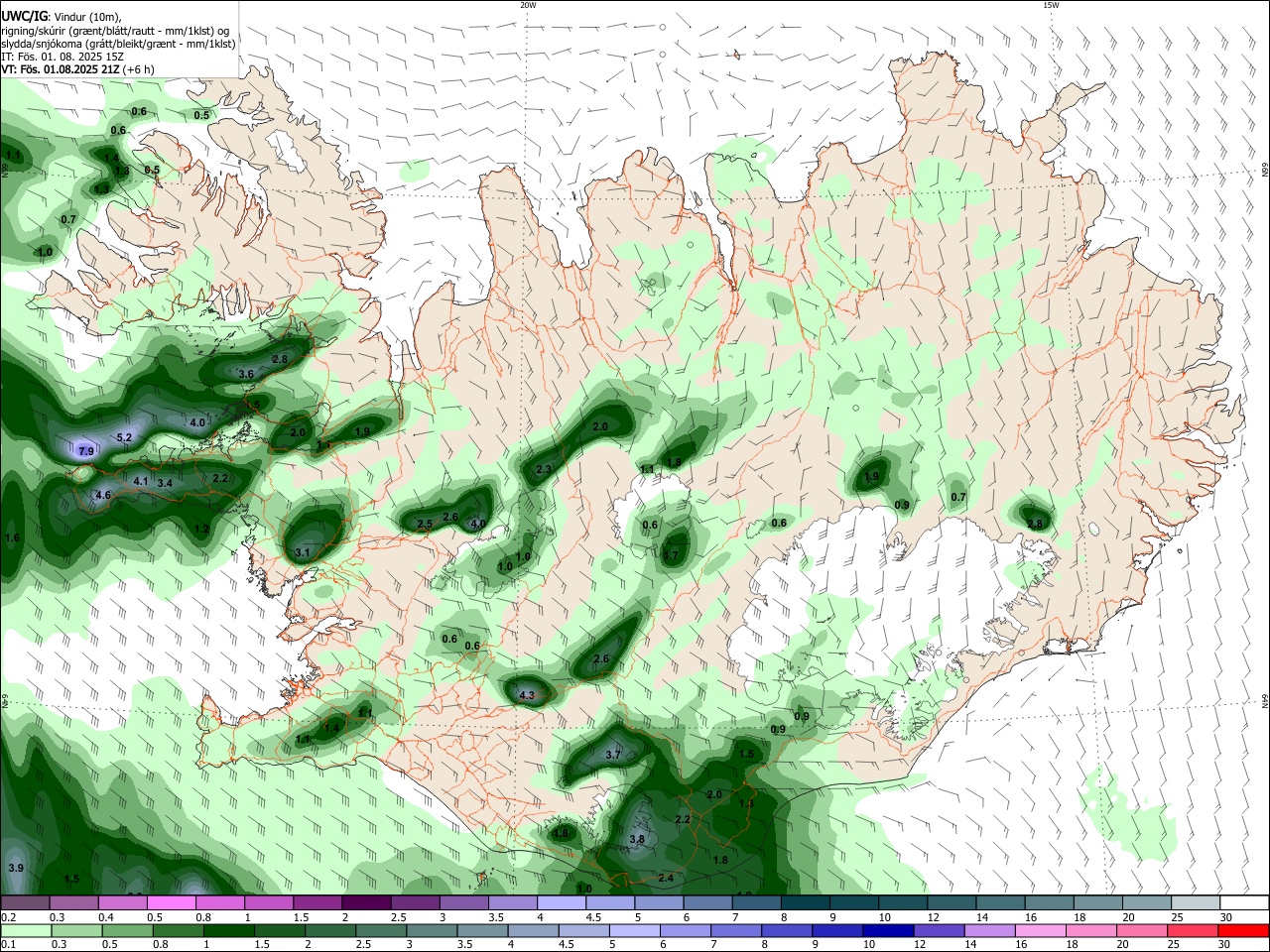1270x952 pixels.
Task: Click the 3.7 precipitation value
Action: [613, 755]
